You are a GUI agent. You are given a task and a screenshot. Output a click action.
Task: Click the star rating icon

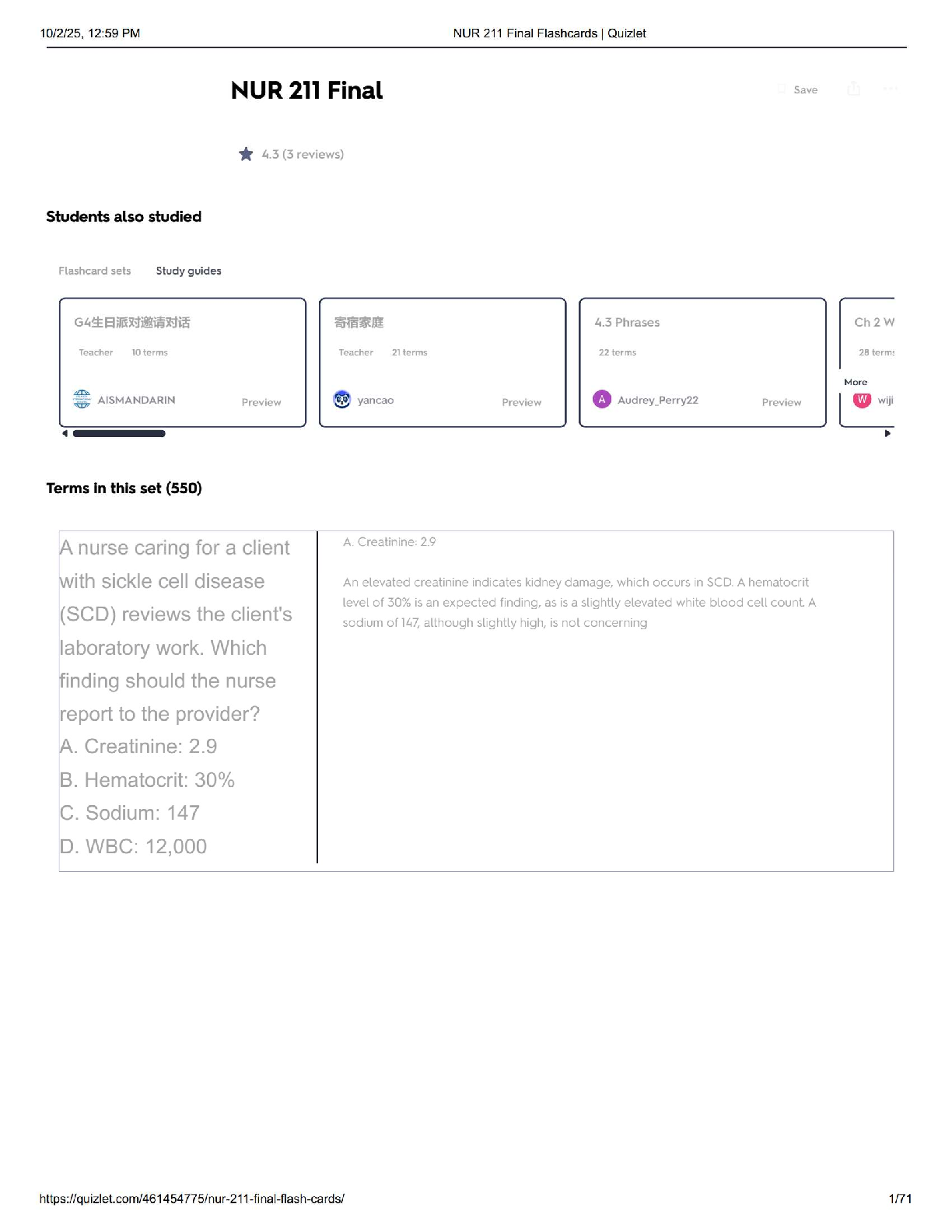click(246, 154)
